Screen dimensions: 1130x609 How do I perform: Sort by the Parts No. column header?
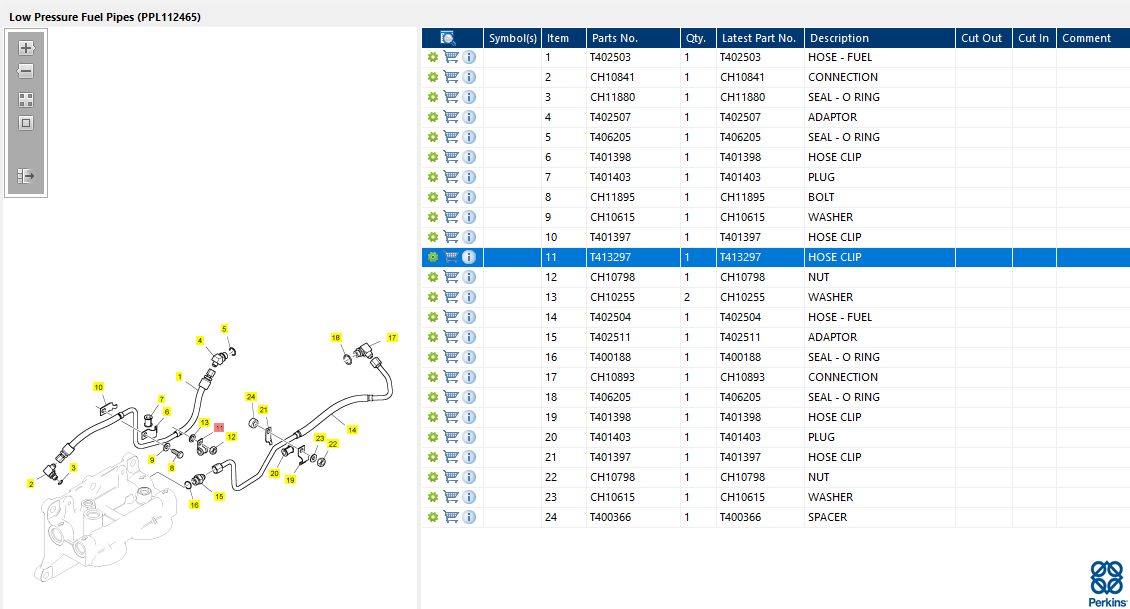(x=633, y=38)
